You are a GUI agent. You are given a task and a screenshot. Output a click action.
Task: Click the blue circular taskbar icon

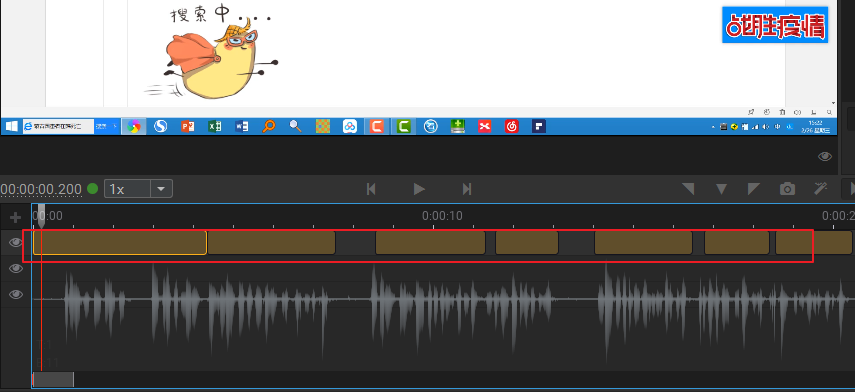[x=431, y=126]
